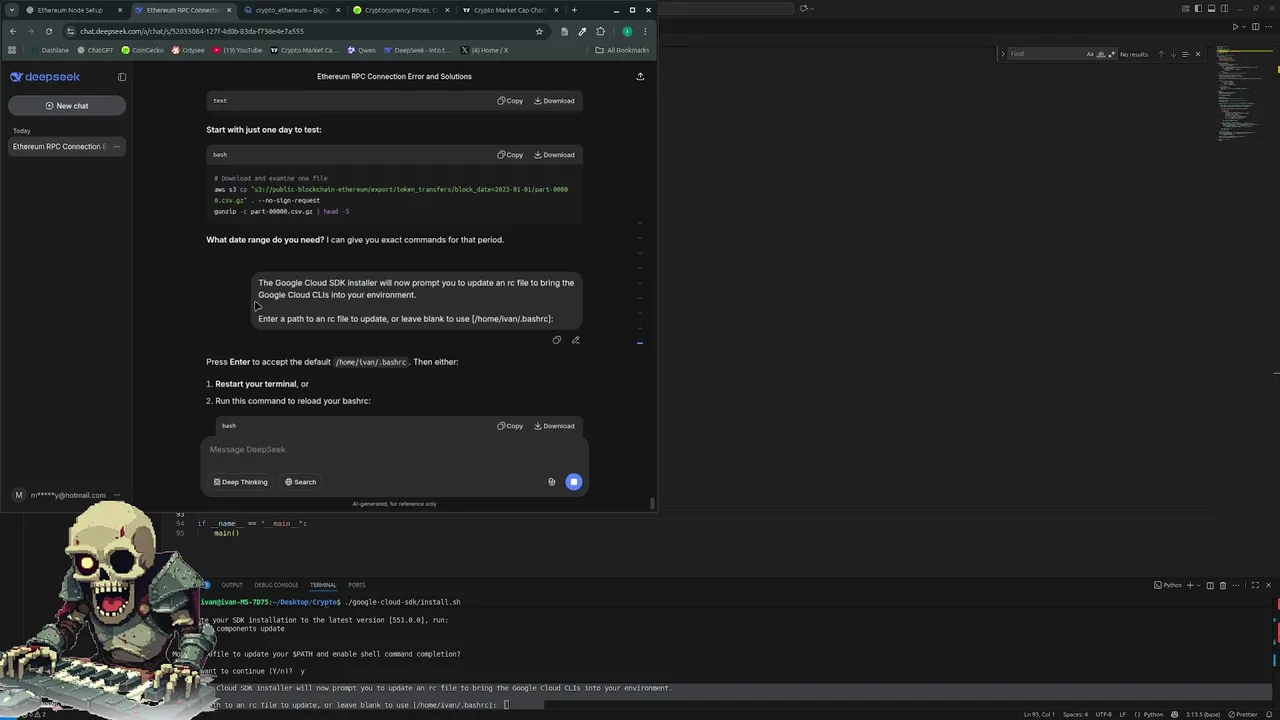The width and height of the screenshot is (1280, 720).
Task: Download the aws s3 bash code block
Action: pos(554,155)
